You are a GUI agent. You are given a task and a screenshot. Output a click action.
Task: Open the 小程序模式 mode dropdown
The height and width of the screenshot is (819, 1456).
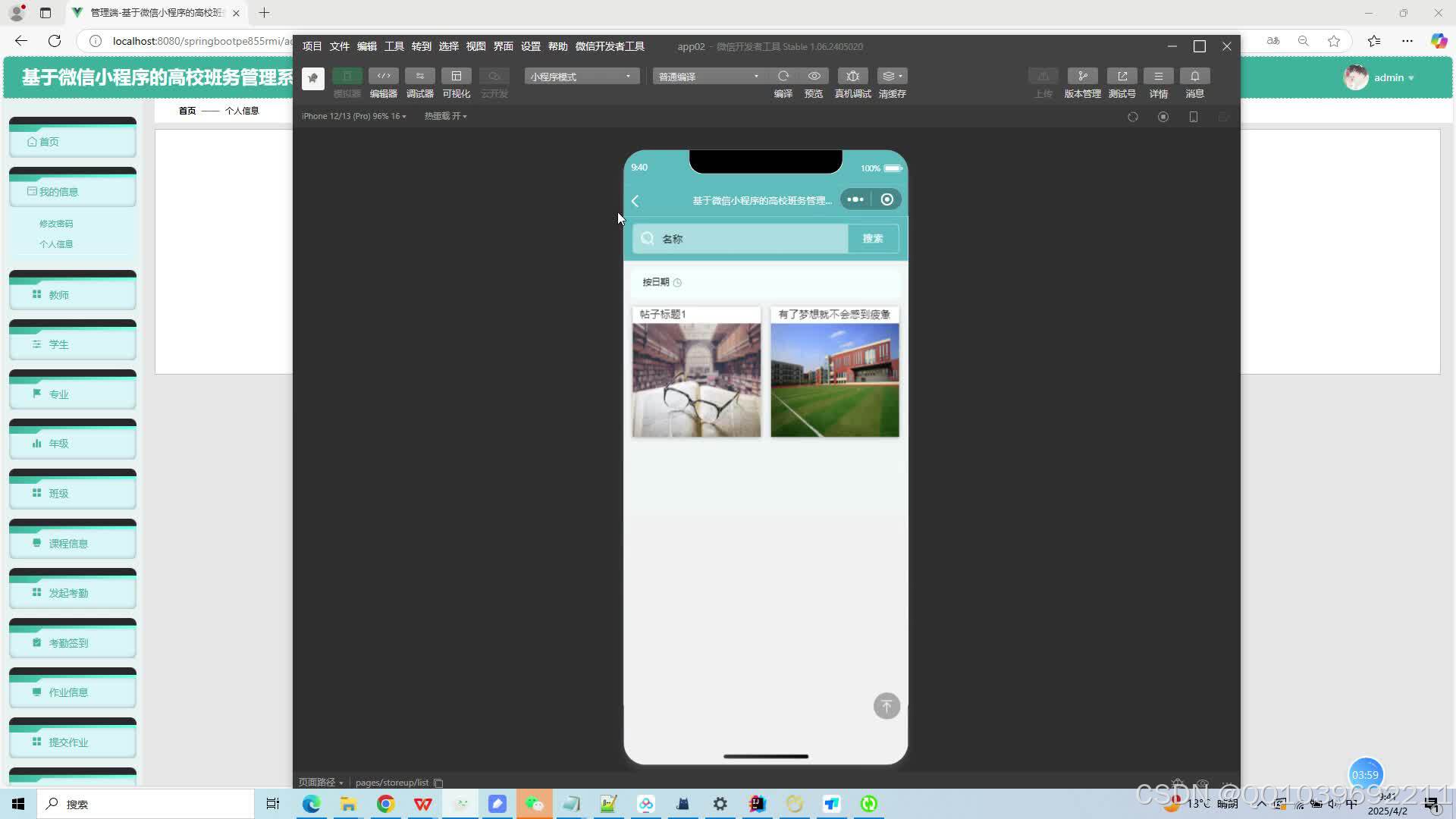click(581, 77)
